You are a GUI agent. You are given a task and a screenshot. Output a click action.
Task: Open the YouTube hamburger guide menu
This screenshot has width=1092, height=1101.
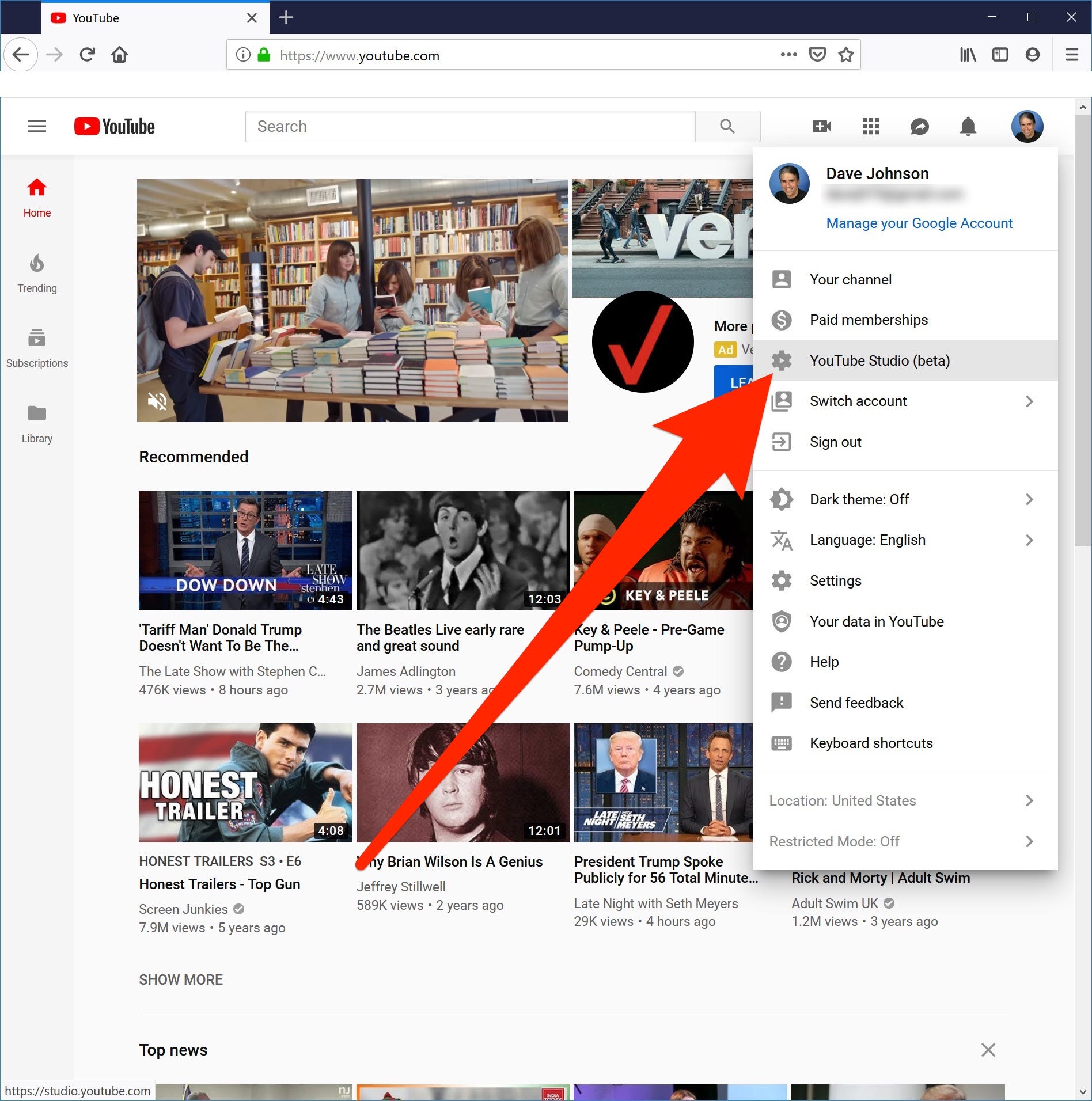tap(37, 126)
